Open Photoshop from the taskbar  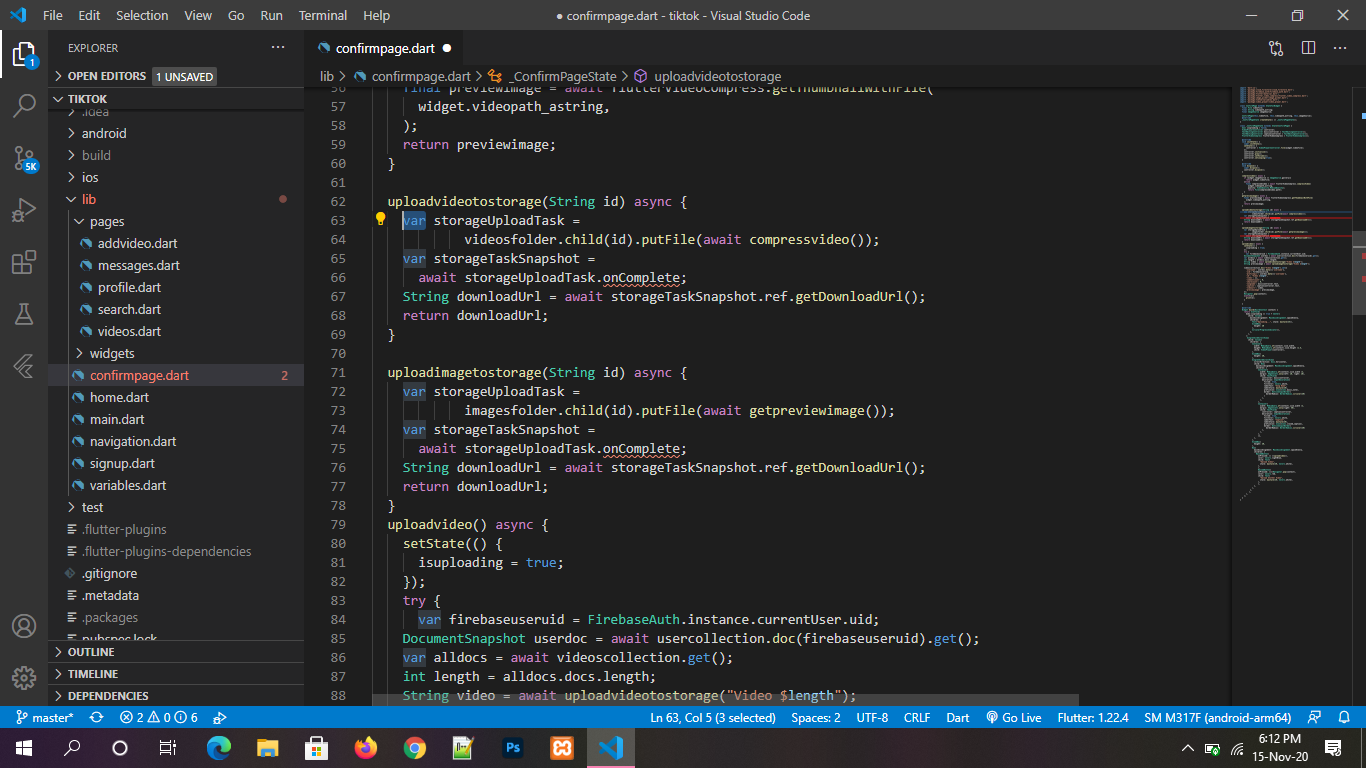tap(513, 748)
